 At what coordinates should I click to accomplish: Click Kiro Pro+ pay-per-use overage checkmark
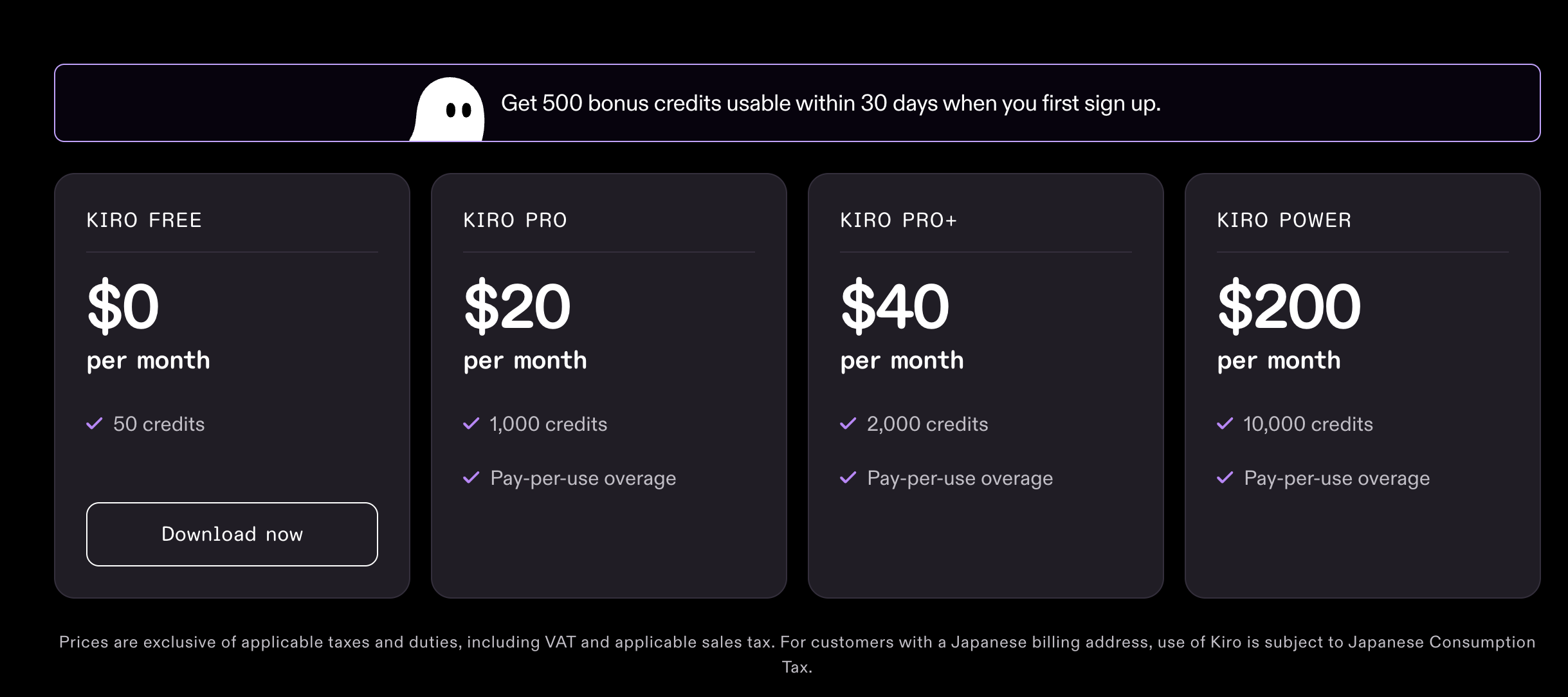(848, 478)
